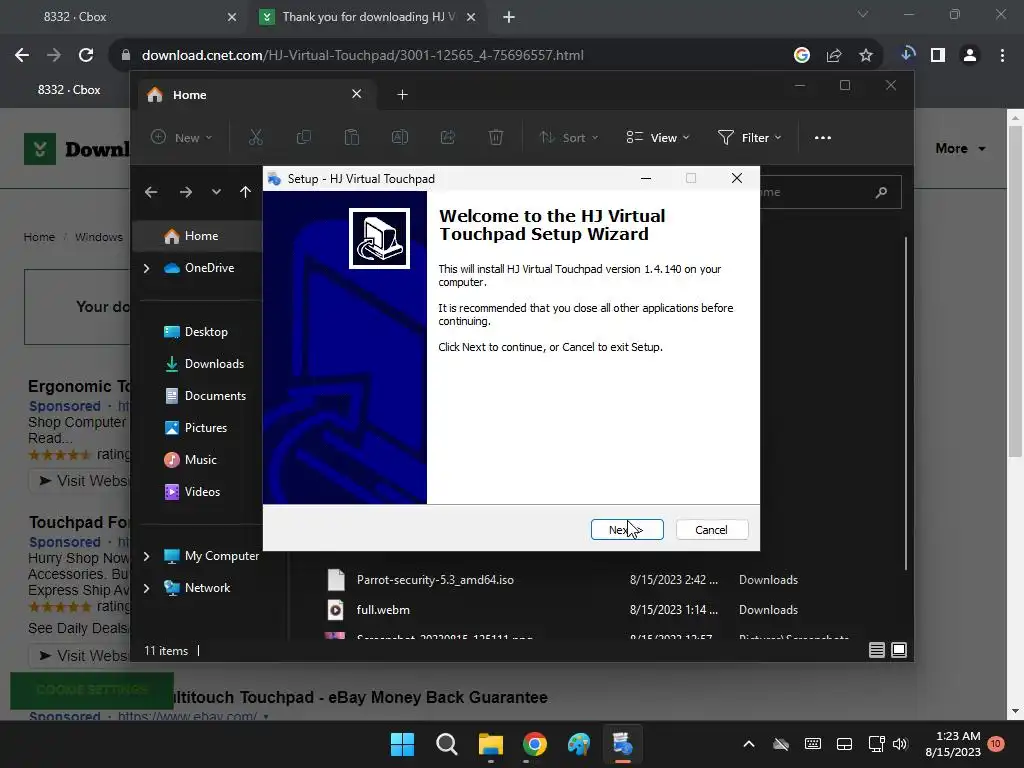Click the Delete trash icon in Explorer
The width and height of the screenshot is (1024, 768).
496,137
